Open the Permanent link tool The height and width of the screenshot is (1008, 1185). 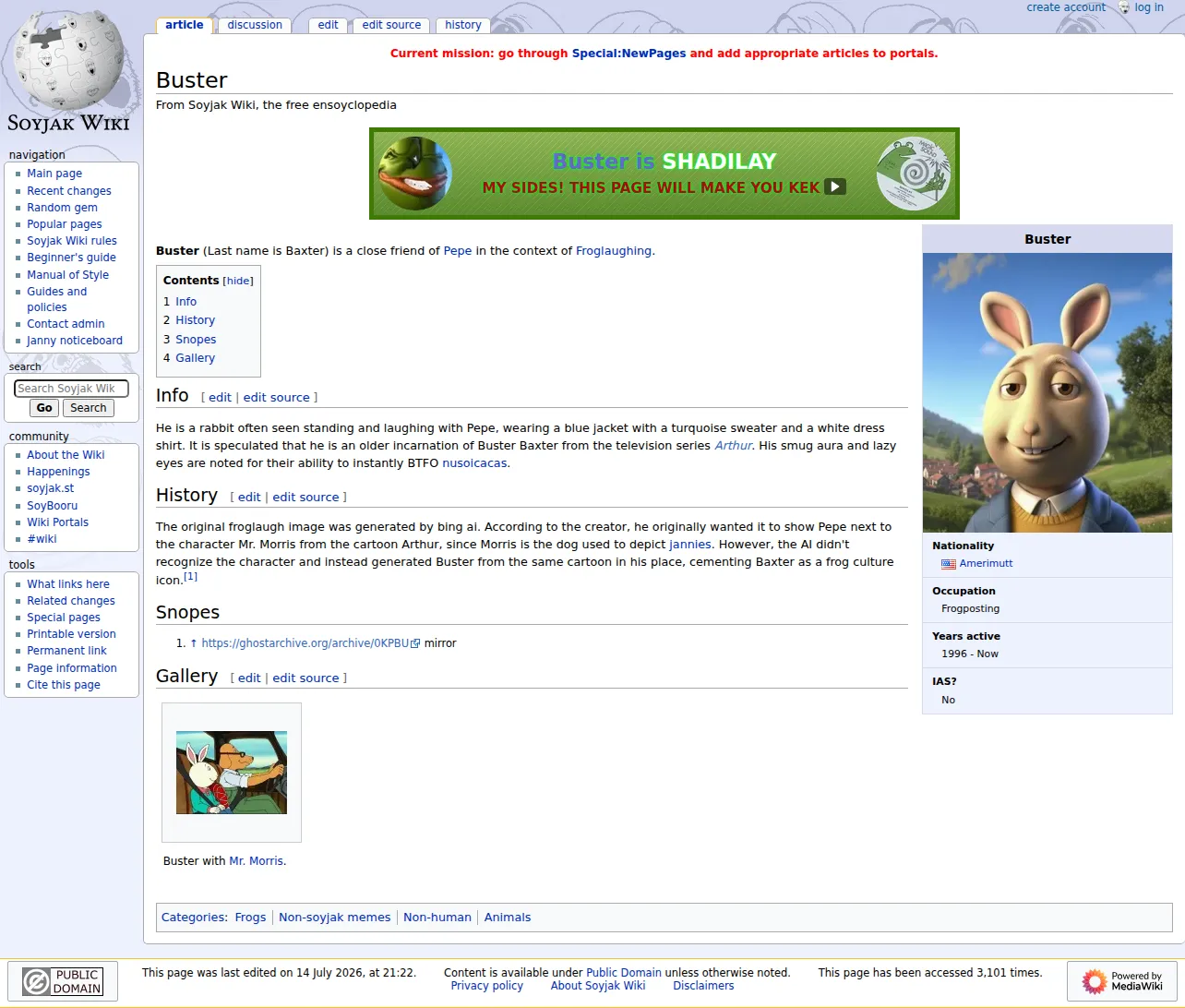tap(66, 651)
